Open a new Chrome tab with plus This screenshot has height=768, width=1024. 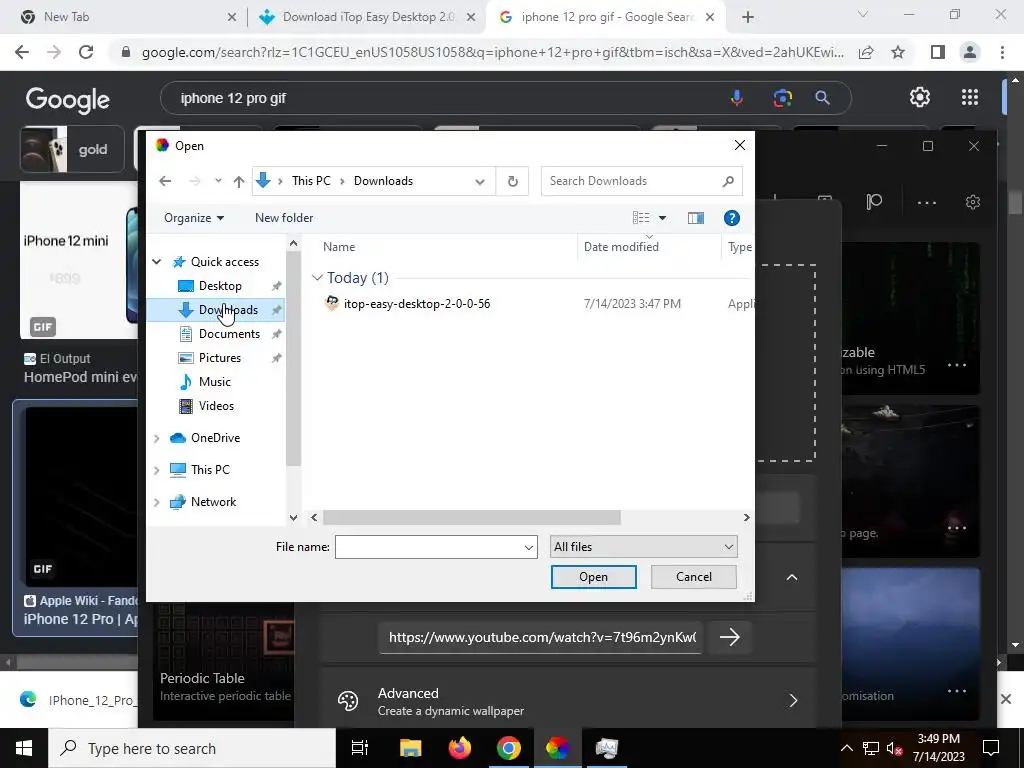tap(748, 17)
